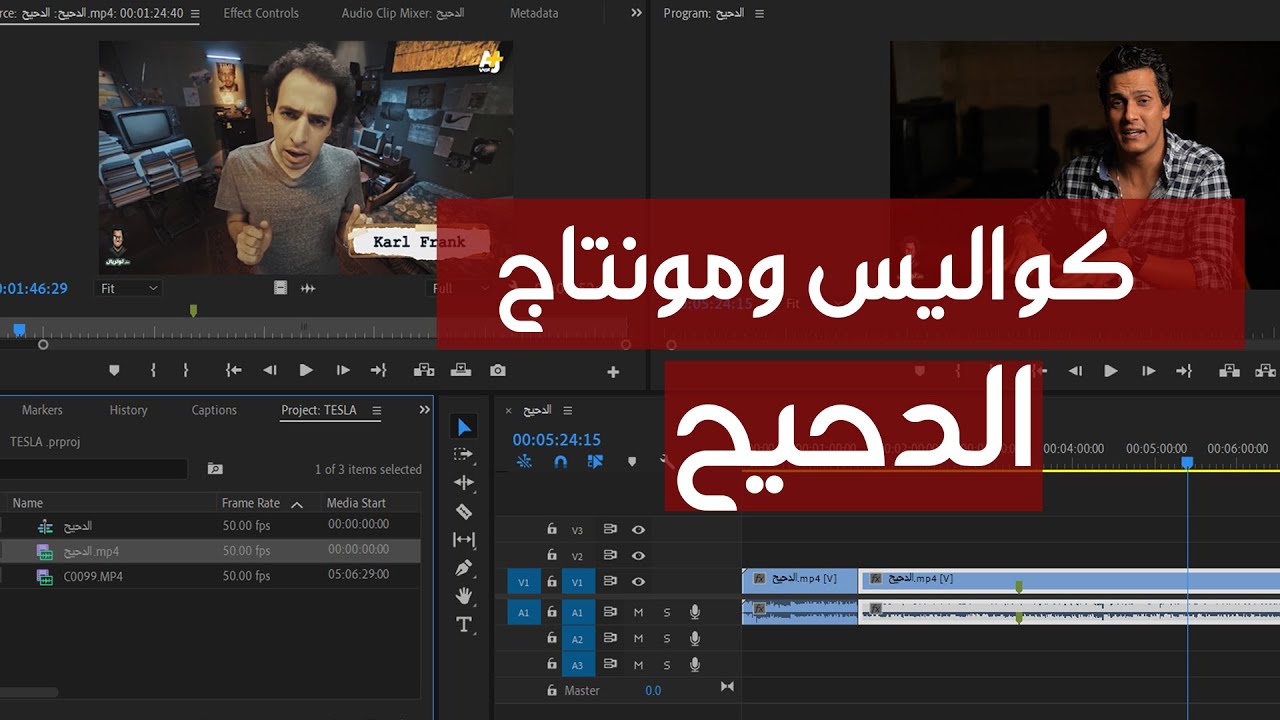Viewport: 1280px width, 720px height.
Task: Select the Razor tool
Action: pyautogui.click(x=464, y=511)
